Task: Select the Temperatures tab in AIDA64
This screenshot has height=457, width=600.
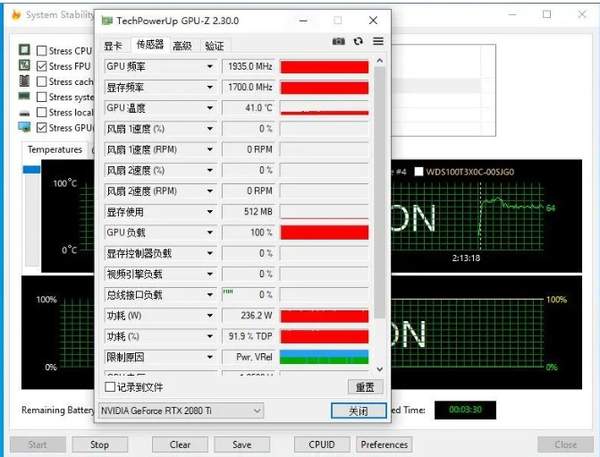Action: click(55, 150)
